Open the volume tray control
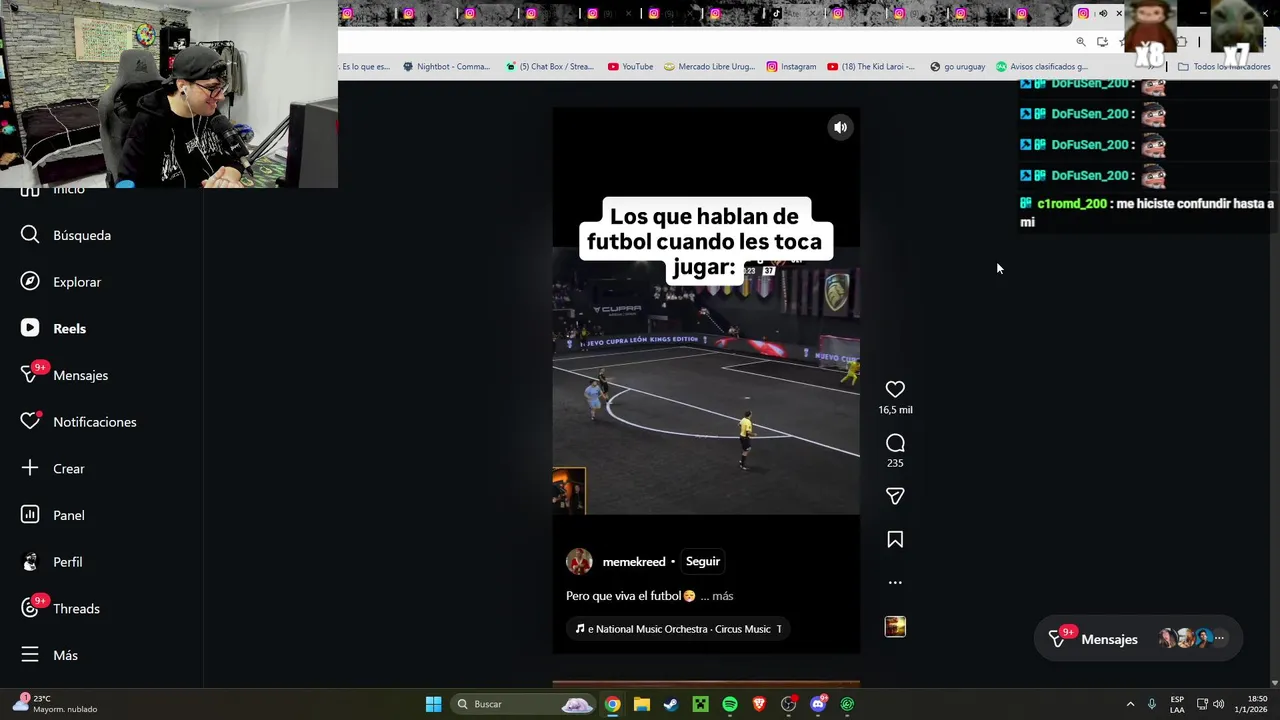Viewport: 1280px width, 720px height. tap(1218, 704)
